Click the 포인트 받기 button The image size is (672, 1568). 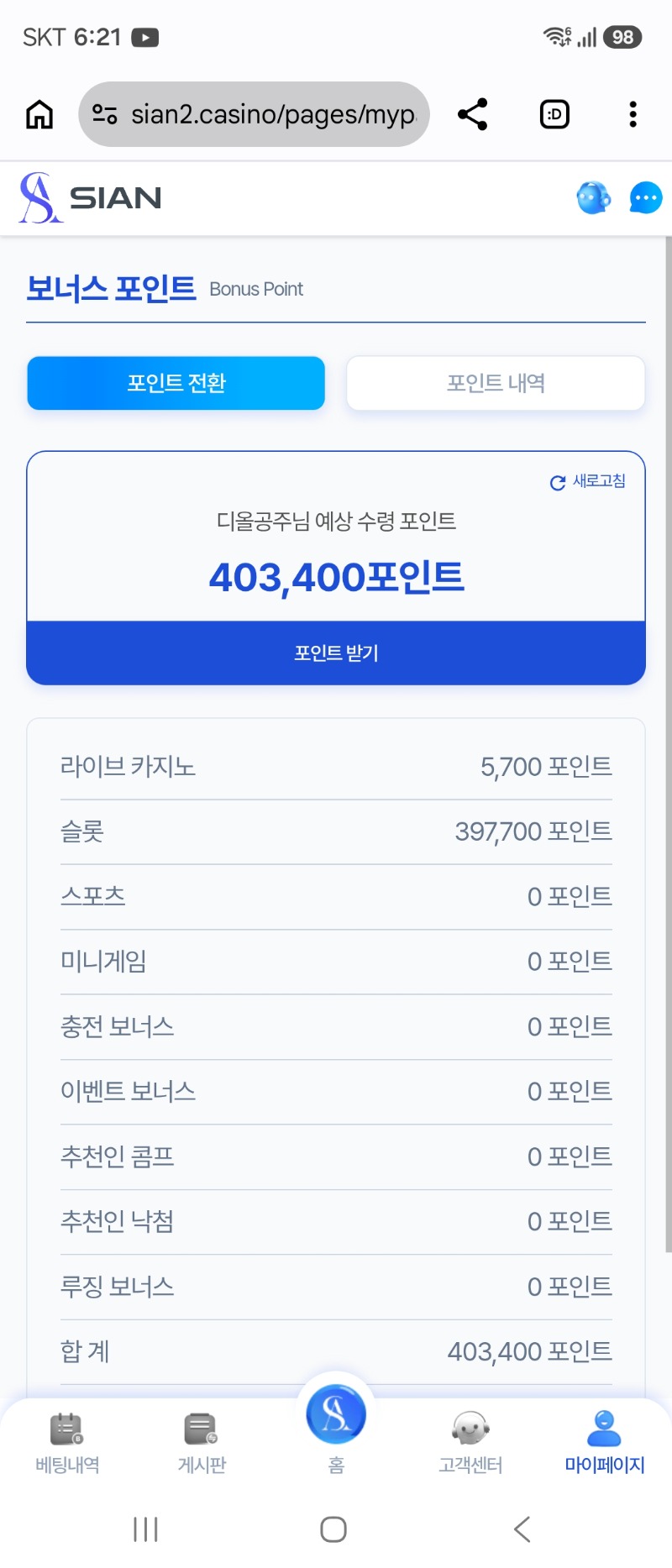[x=336, y=653]
